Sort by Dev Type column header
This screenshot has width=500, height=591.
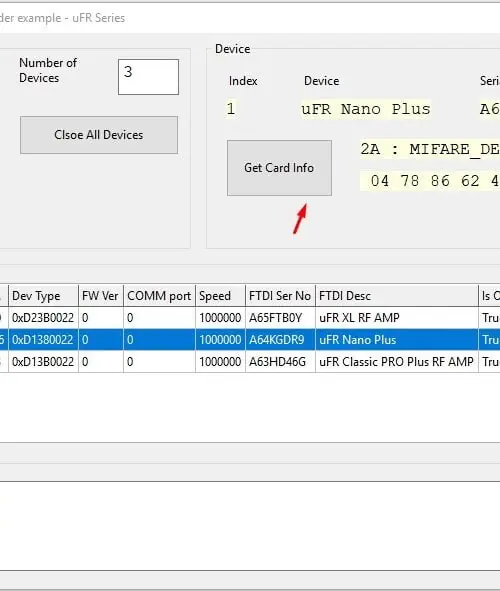click(43, 296)
